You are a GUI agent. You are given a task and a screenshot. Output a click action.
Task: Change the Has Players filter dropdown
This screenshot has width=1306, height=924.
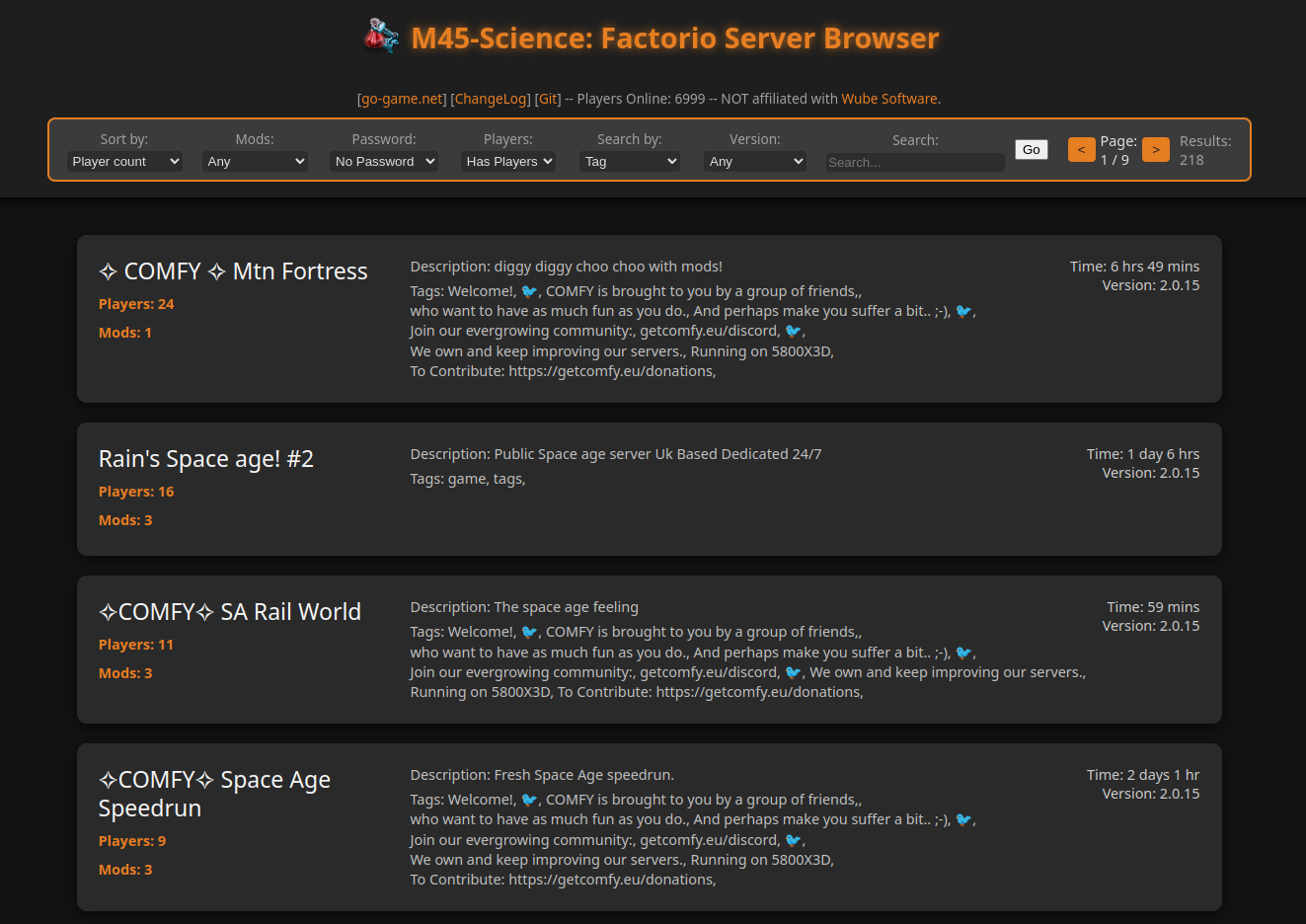(508, 161)
